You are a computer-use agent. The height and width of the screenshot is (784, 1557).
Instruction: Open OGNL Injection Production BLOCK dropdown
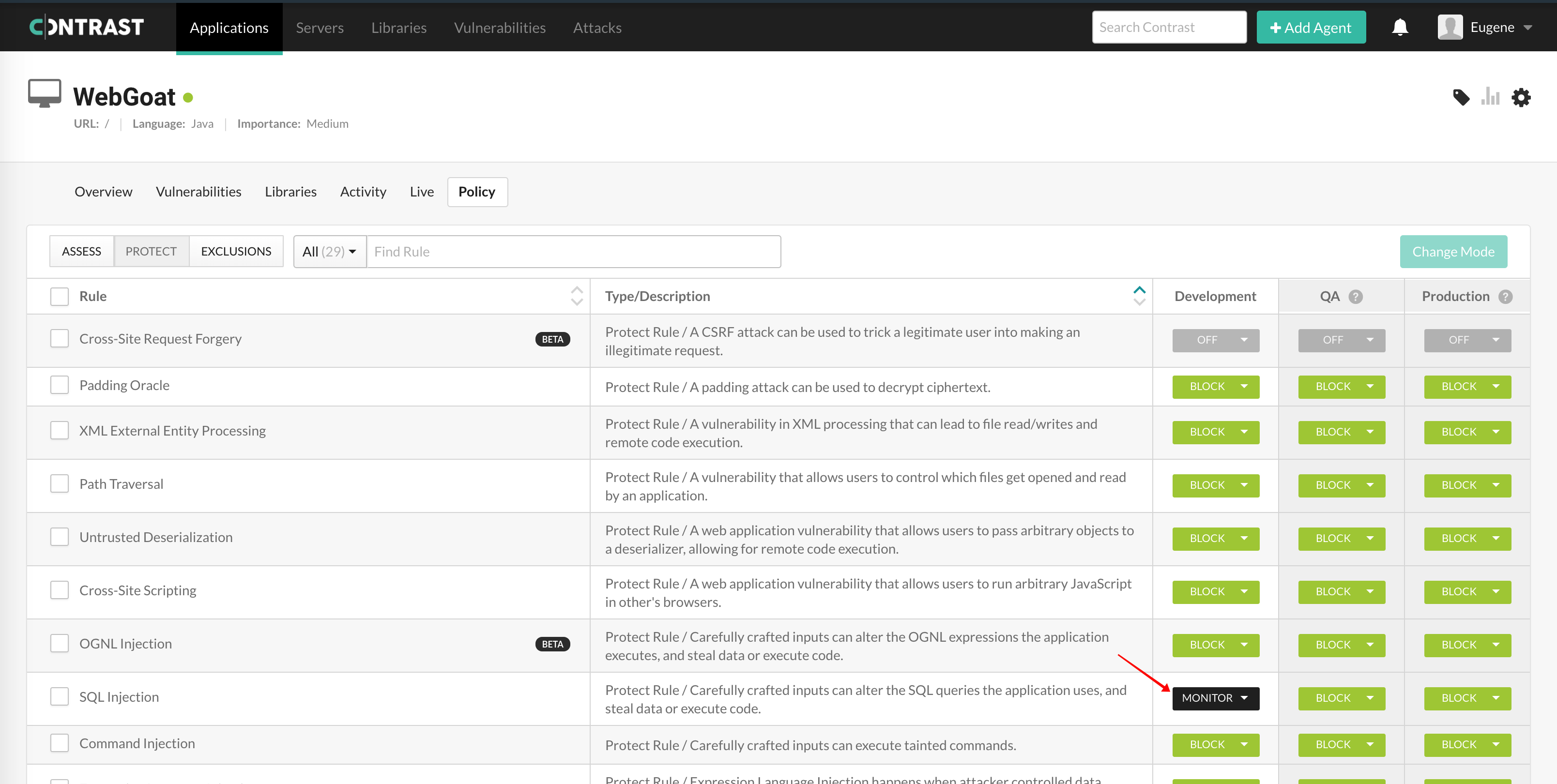pos(1467,645)
